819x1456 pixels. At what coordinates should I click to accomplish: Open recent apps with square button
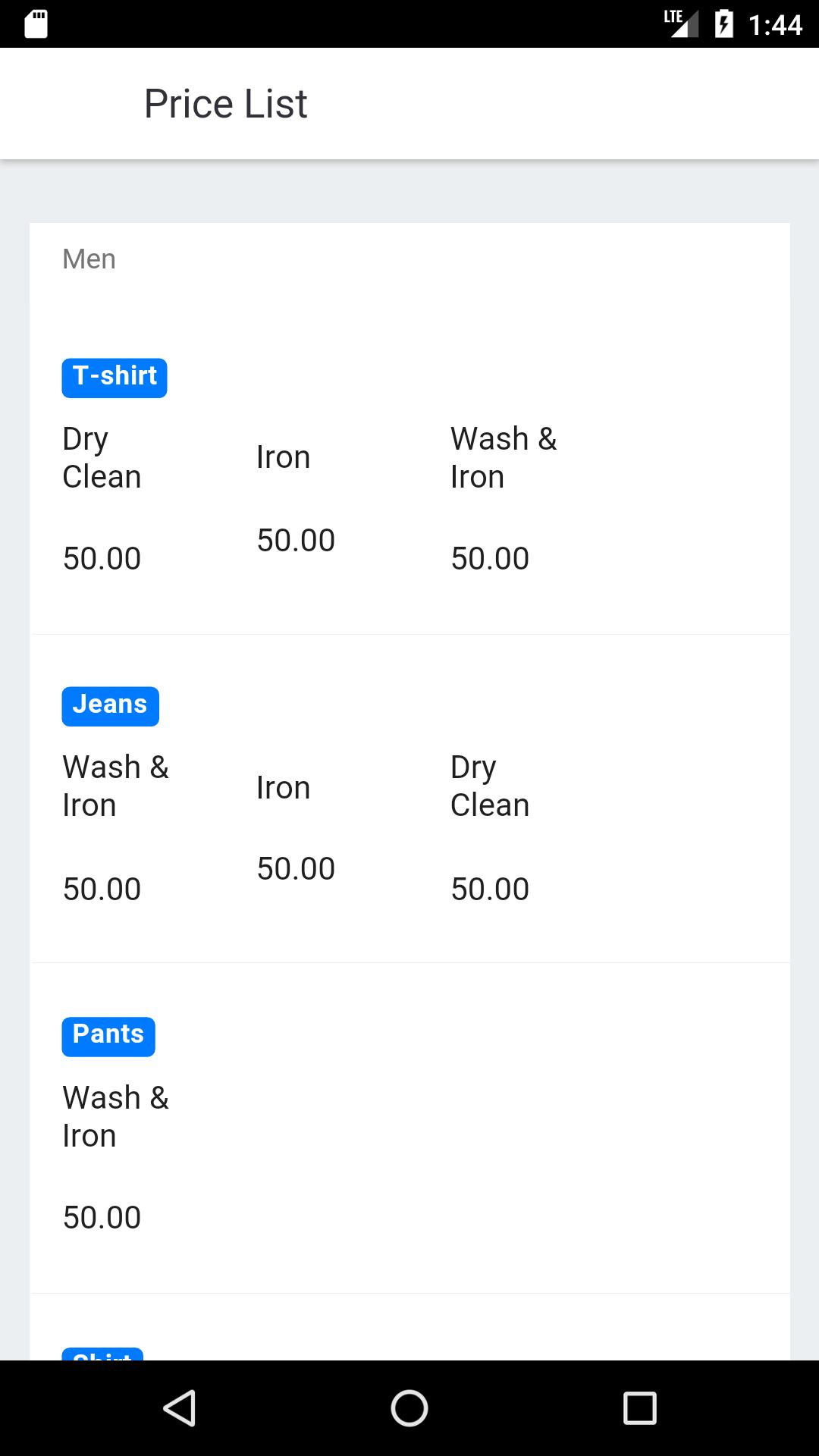pyautogui.click(x=639, y=1408)
